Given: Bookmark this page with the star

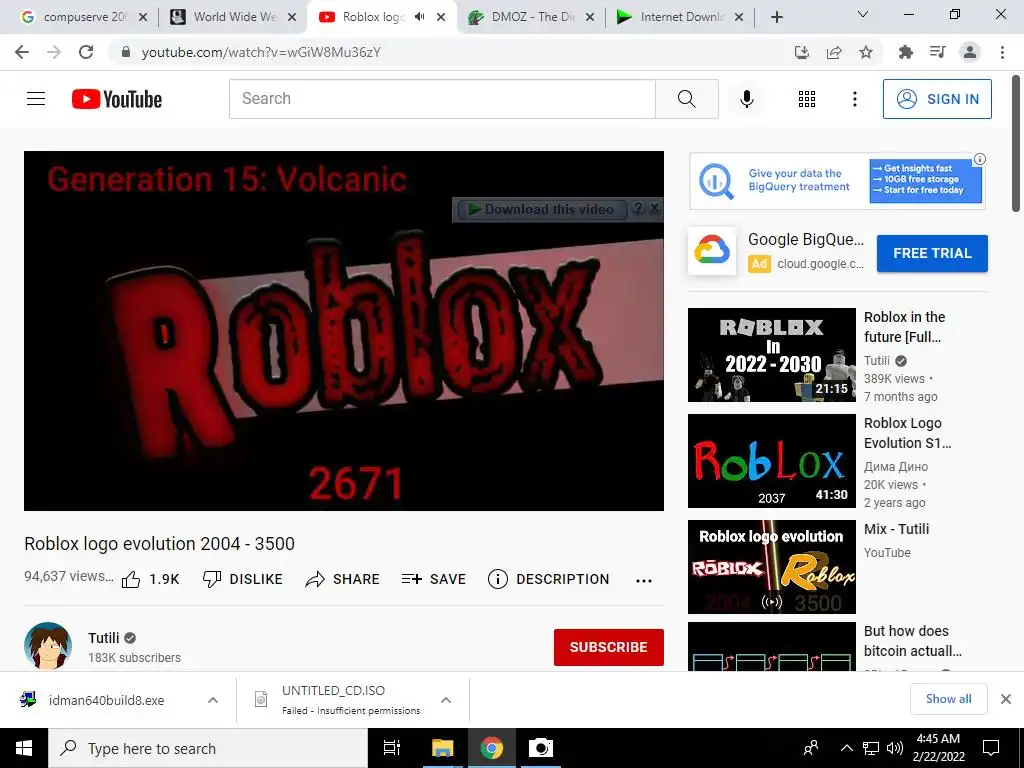Looking at the screenshot, I should click(x=866, y=52).
